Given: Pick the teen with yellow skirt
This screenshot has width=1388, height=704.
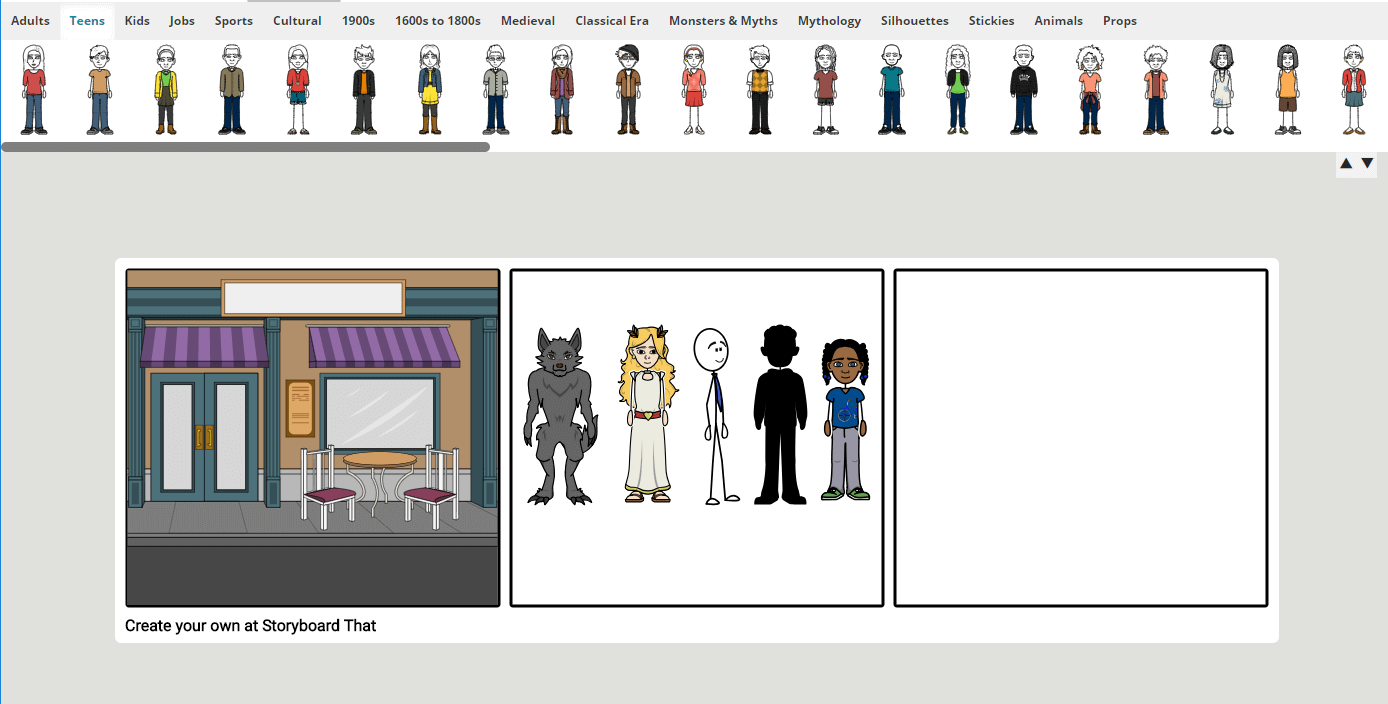Looking at the screenshot, I should 430,89.
